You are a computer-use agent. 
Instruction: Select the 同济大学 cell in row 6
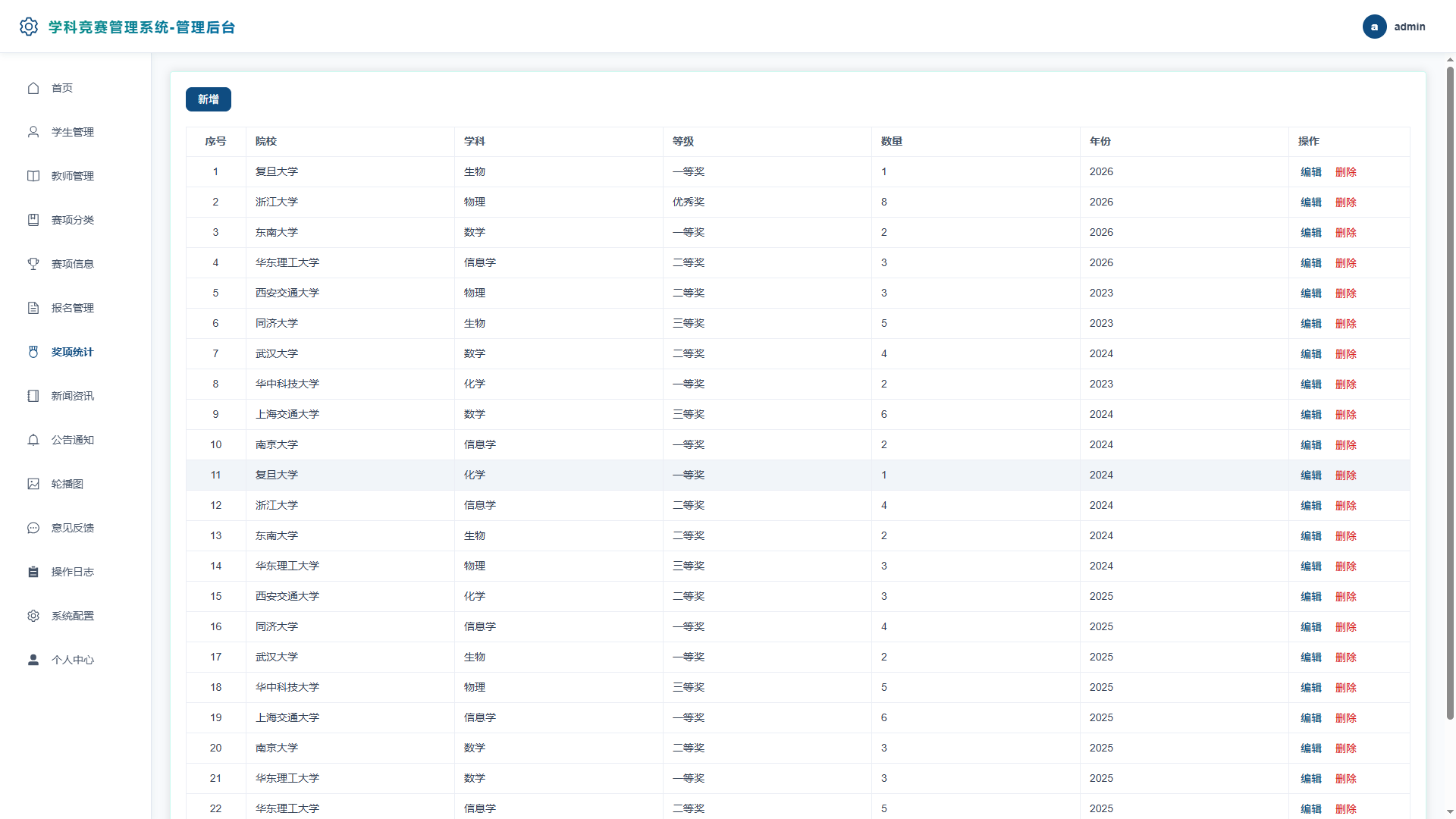click(350, 324)
